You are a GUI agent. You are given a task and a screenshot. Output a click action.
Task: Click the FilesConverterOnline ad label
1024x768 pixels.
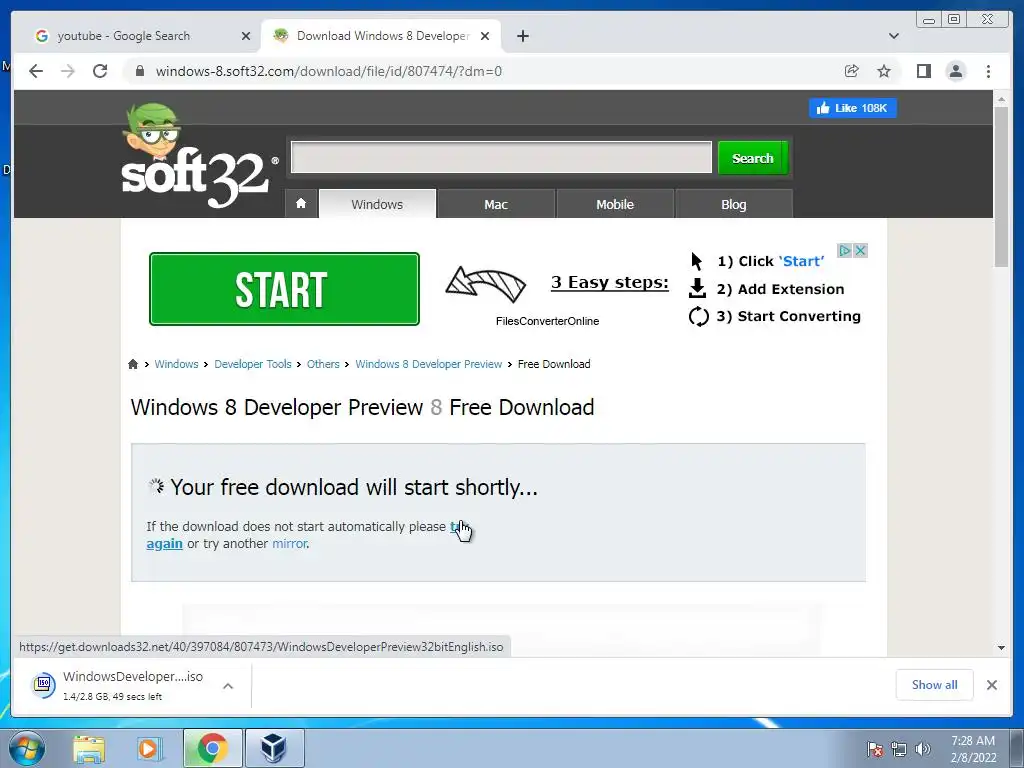pos(547,321)
